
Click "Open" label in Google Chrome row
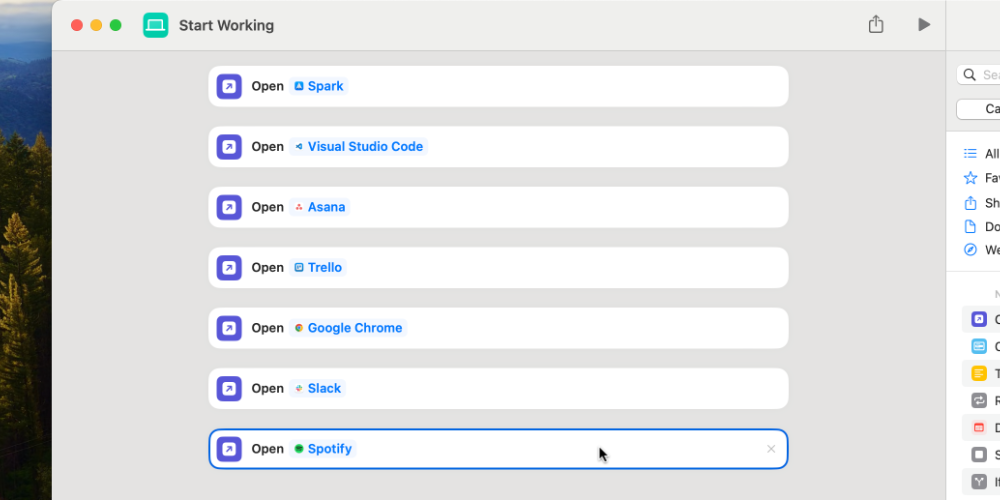click(267, 328)
